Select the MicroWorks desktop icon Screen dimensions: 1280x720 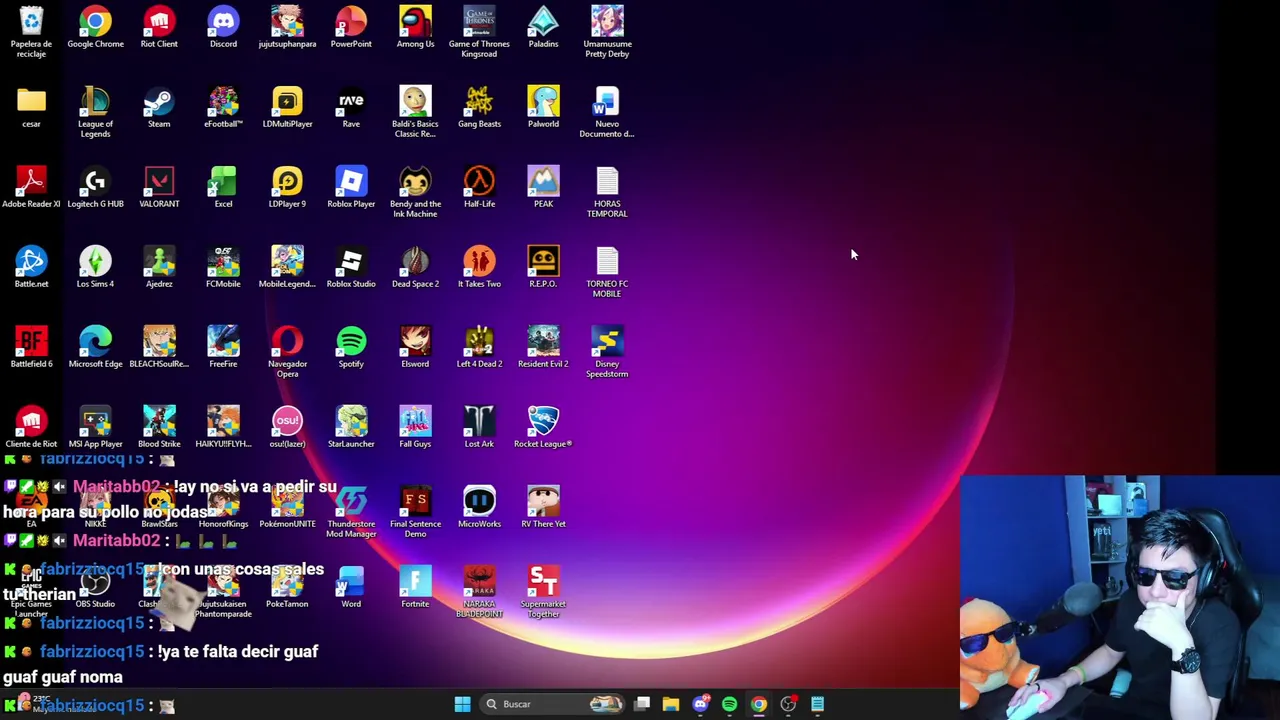(x=479, y=507)
